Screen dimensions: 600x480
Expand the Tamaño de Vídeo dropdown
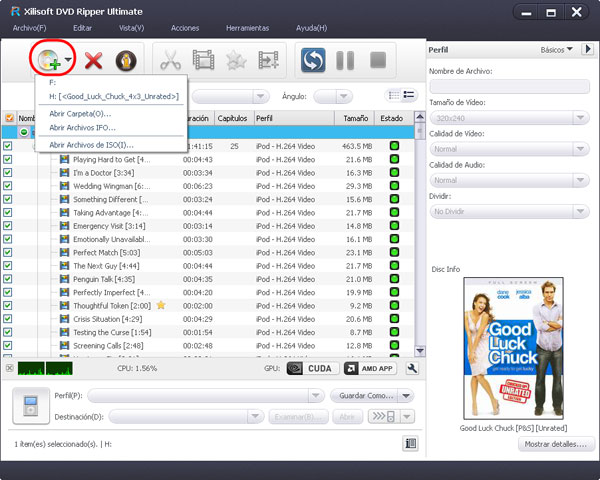pyautogui.click(x=509, y=118)
